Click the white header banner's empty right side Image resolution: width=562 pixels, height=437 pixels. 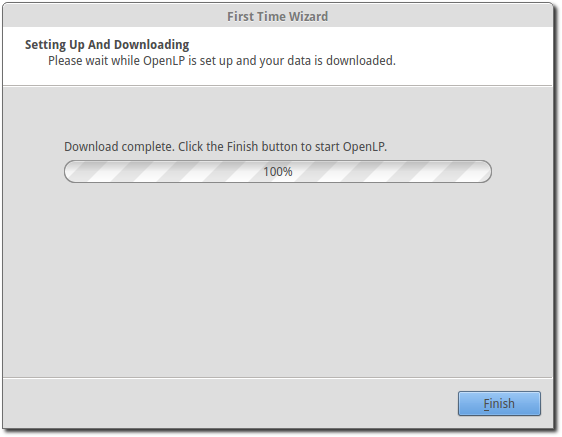[473, 56]
